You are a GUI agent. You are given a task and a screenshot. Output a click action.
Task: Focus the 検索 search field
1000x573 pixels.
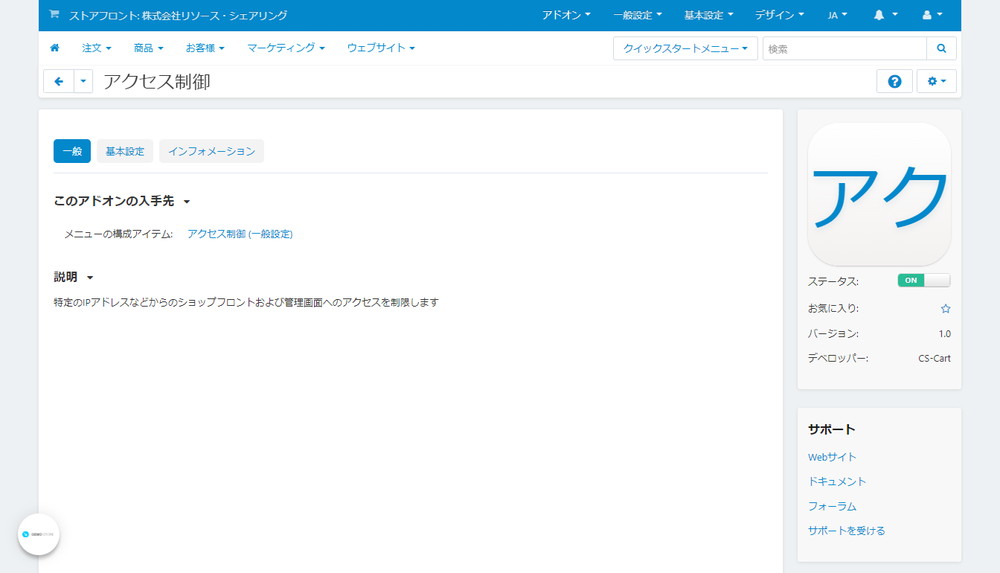(x=844, y=48)
